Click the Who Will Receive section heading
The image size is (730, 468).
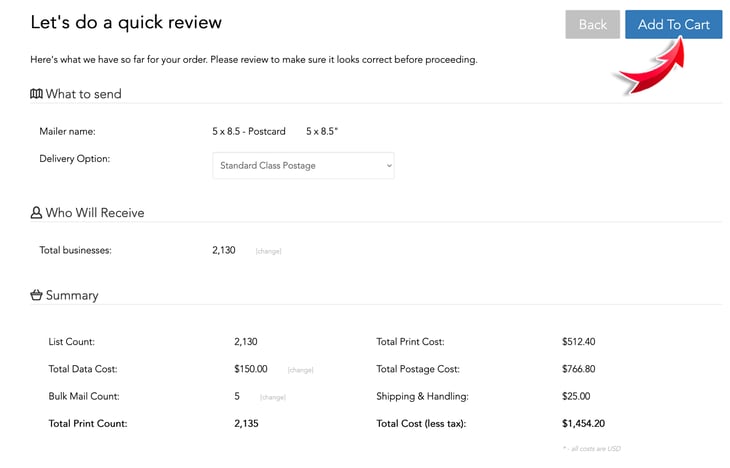[x=95, y=213]
